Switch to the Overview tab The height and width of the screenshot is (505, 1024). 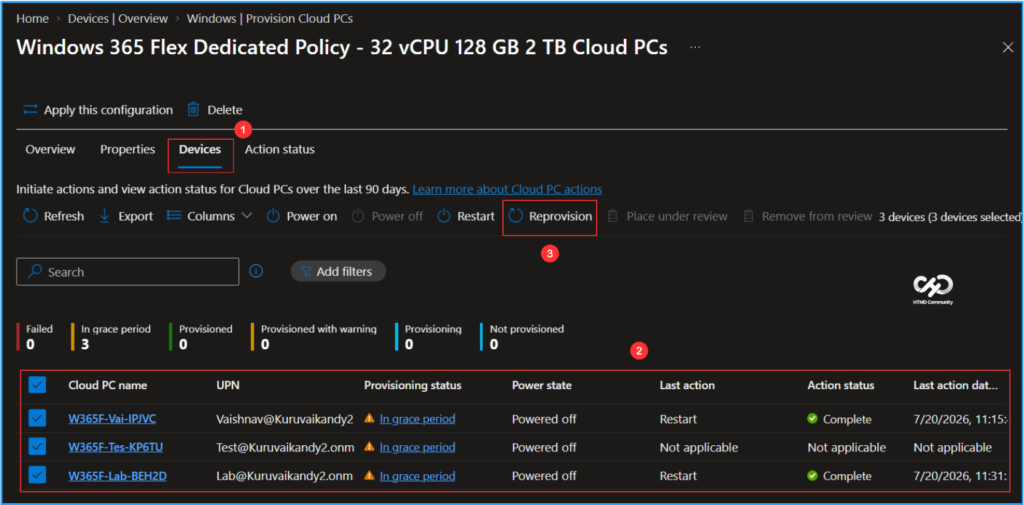pyautogui.click(x=50, y=150)
